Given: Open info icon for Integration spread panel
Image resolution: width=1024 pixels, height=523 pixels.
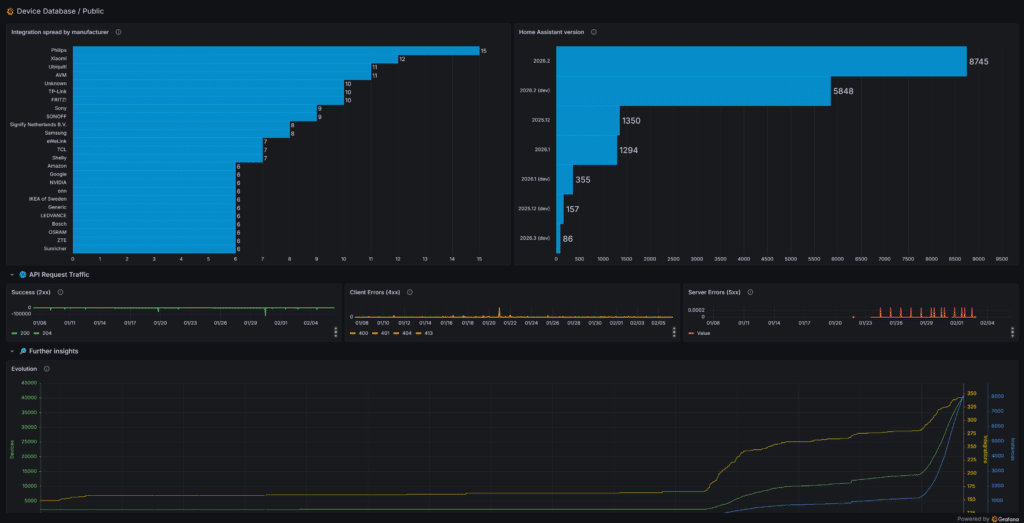Looking at the screenshot, I should pyautogui.click(x=119, y=32).
